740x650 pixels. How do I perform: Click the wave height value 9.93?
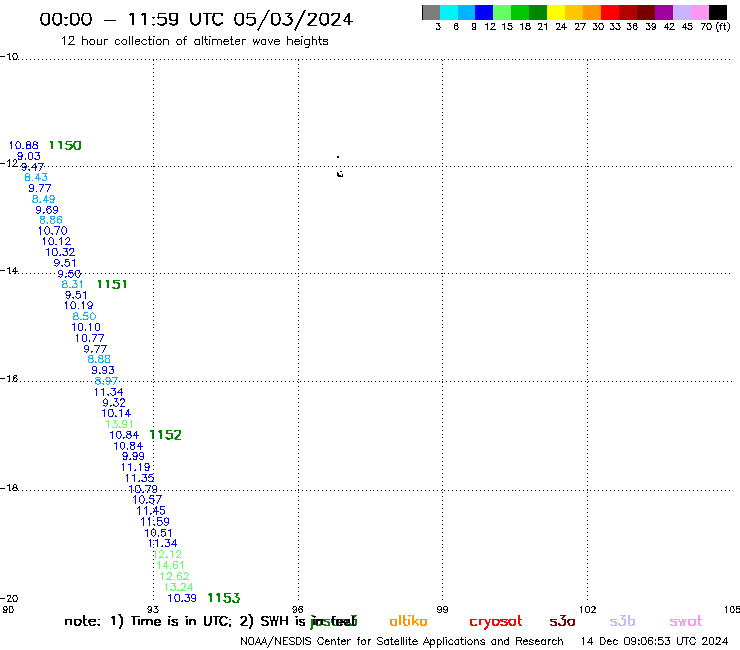point(103,370)
